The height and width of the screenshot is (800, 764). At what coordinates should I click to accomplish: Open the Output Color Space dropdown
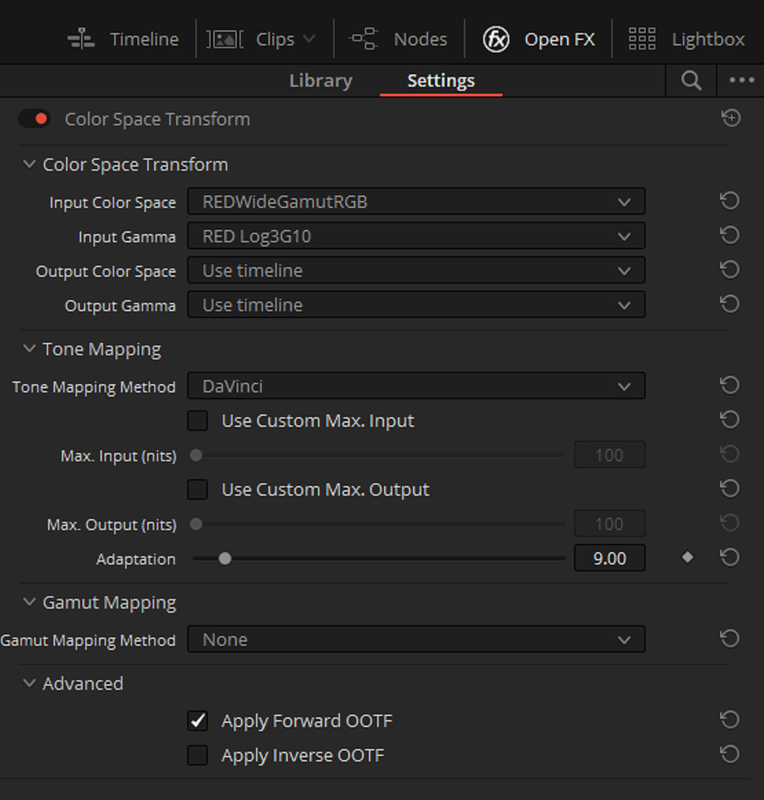416,270
